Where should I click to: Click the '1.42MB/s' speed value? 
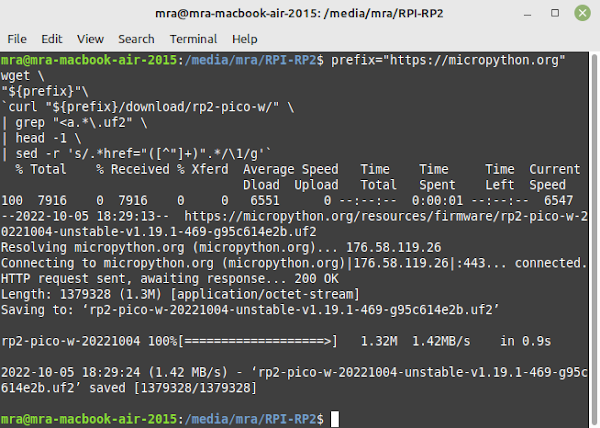point(441,342)
